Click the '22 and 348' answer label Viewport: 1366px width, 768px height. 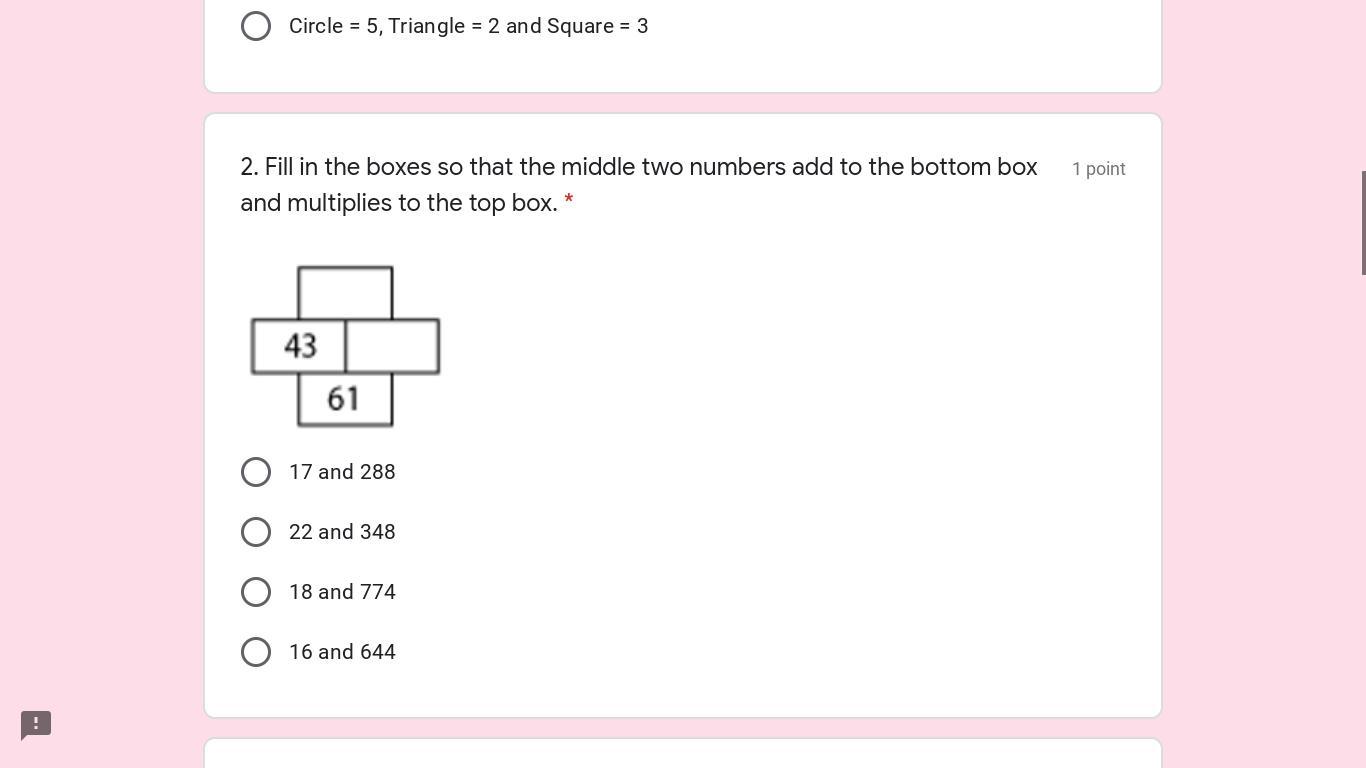[342, 532]
